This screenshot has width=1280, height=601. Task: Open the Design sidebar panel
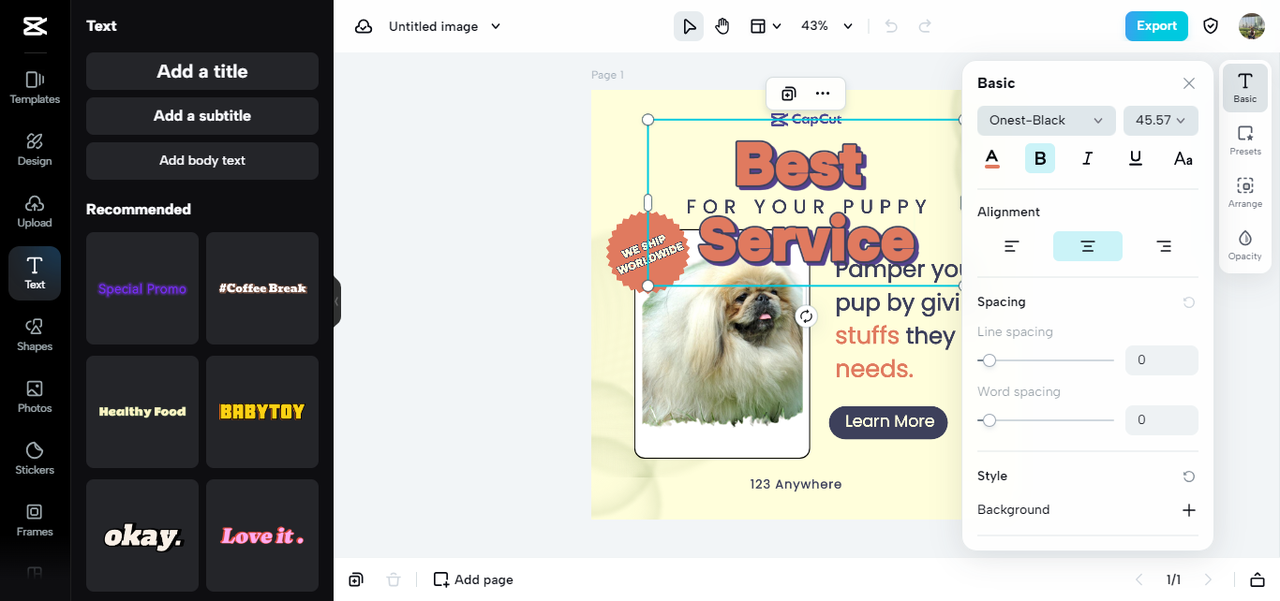click(x=35, y=149)
